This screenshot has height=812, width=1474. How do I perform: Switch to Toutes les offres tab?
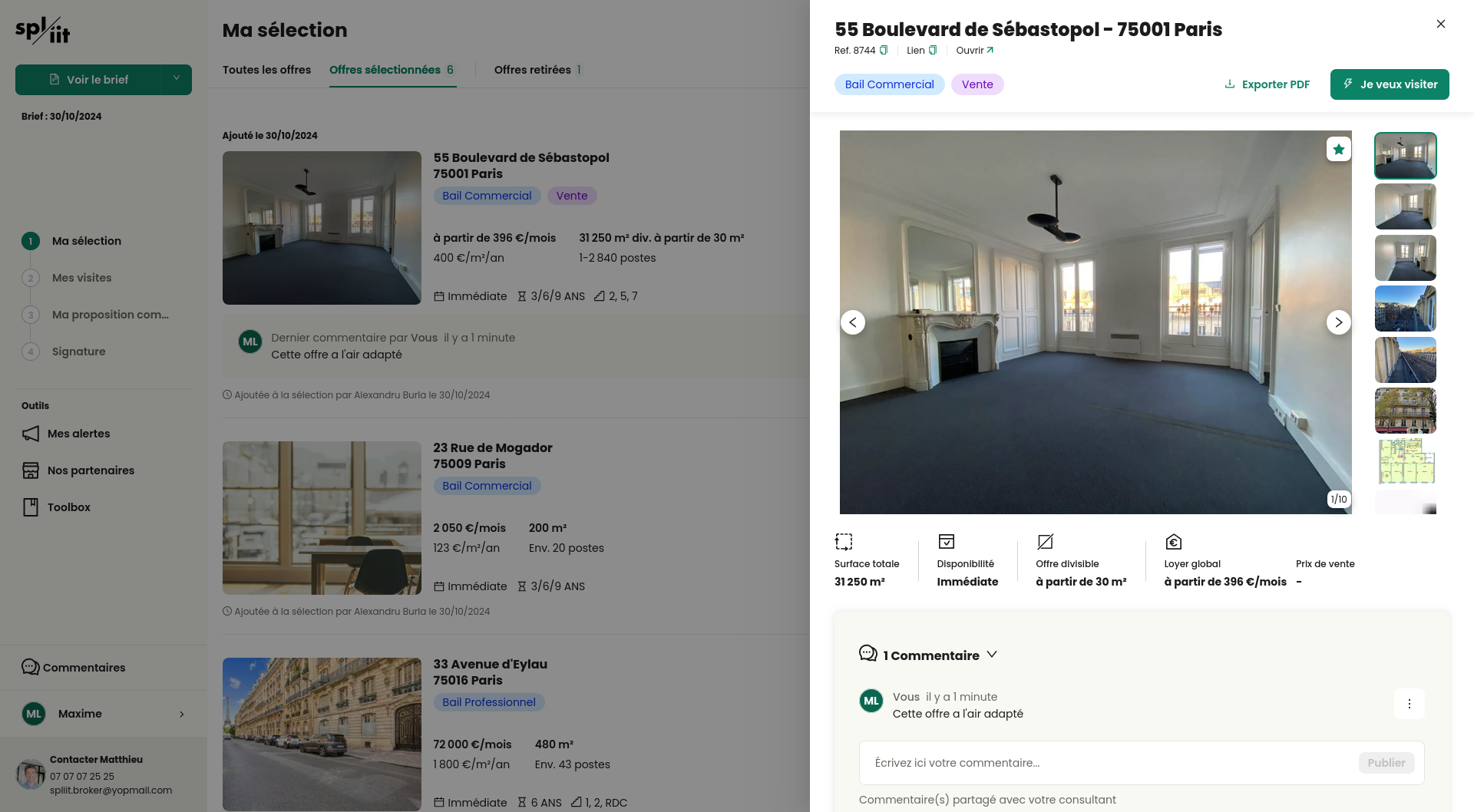click(x=267, y=70)
